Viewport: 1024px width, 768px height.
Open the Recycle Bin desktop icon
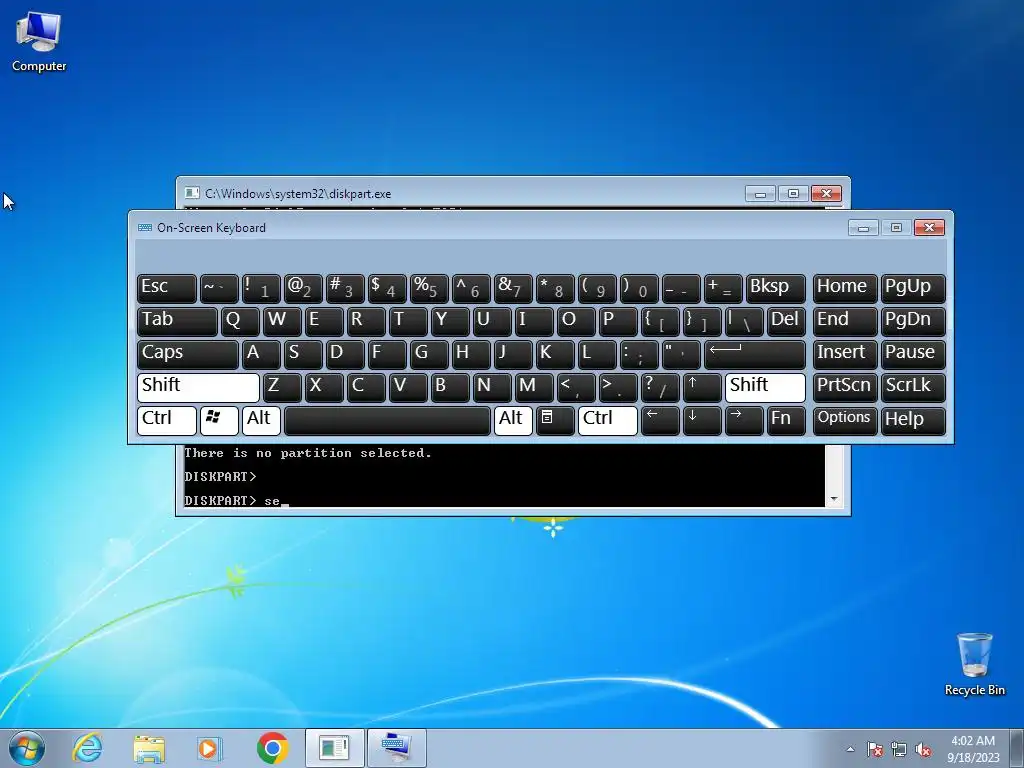point(974,664)
